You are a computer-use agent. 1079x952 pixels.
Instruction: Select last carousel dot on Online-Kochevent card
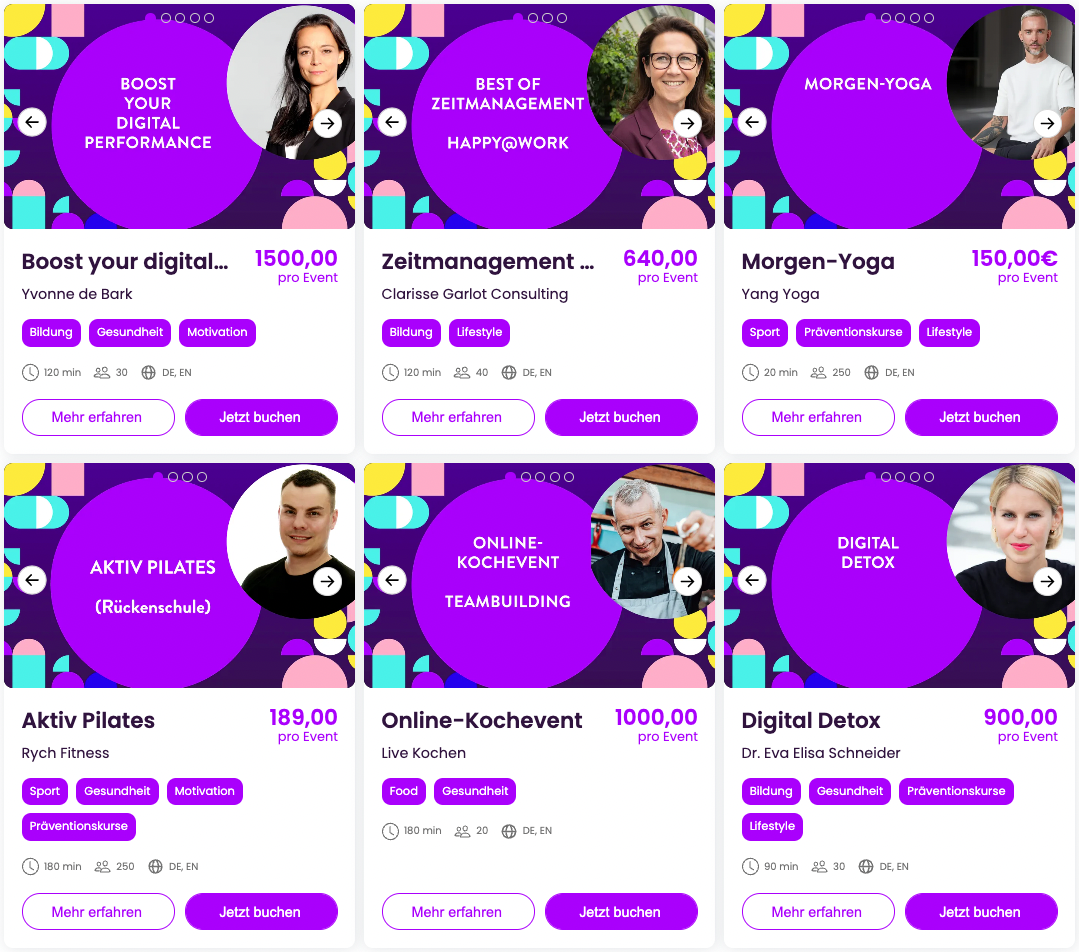coord(569,476)
